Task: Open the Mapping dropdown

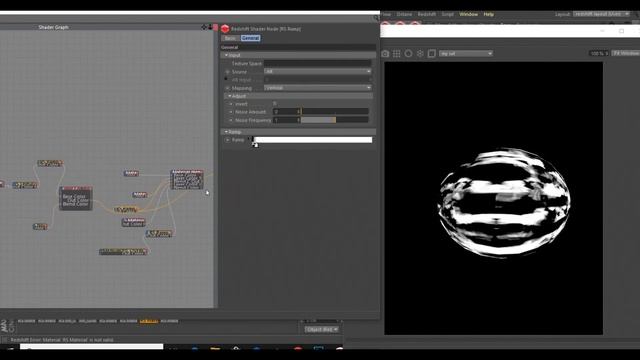Action: tap(318, 88)
